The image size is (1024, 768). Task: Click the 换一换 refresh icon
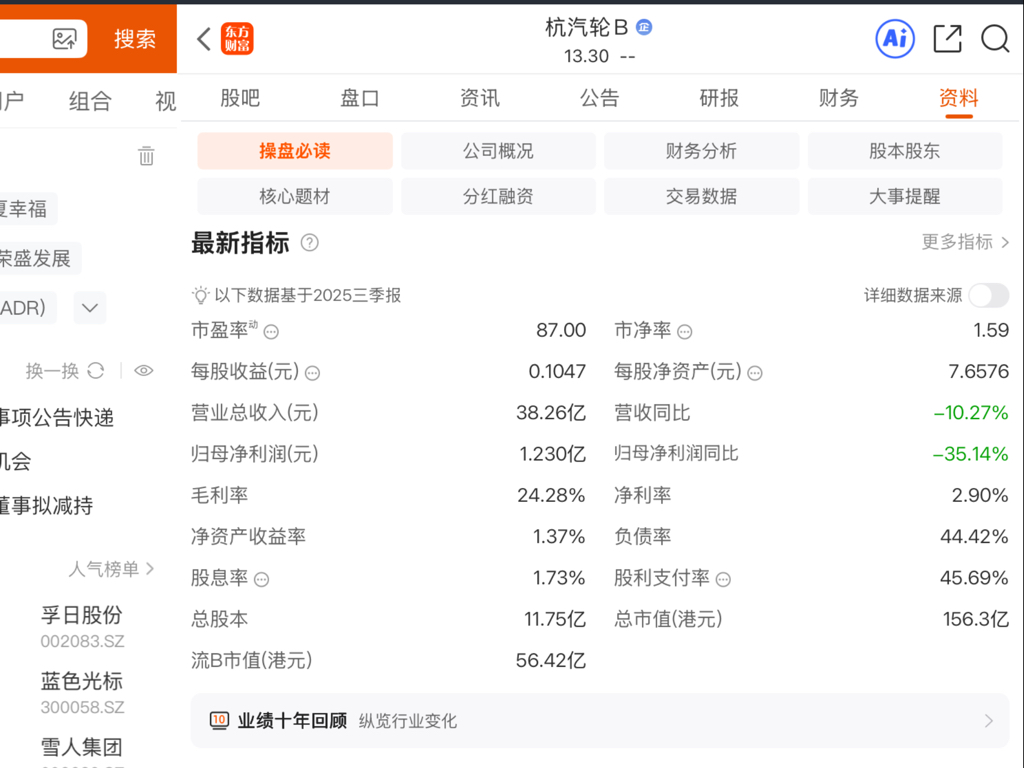pyautogui.click(x=96, y=371)
